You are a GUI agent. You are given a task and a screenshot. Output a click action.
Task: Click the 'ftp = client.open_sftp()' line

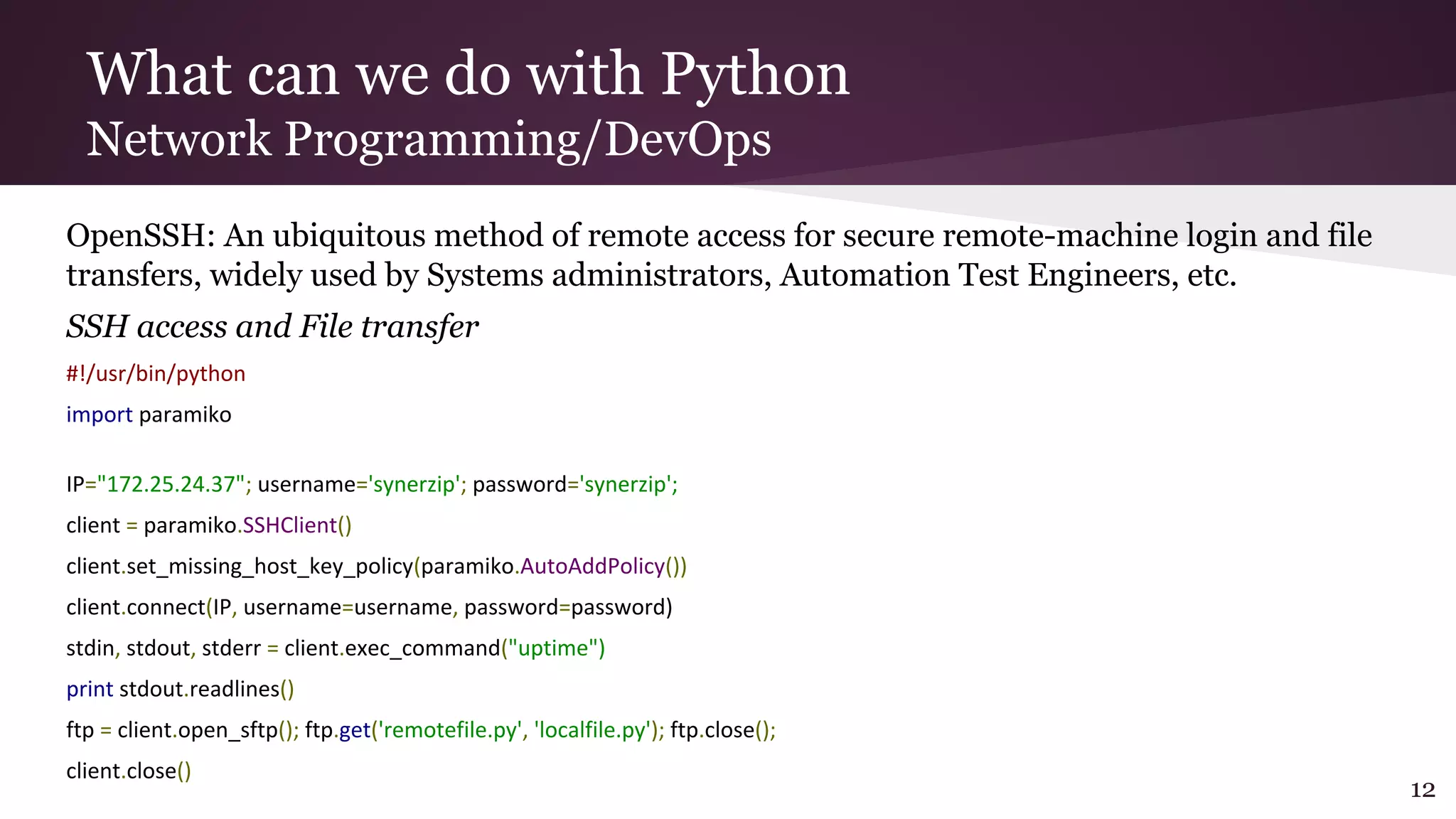pyautogui.click(x=421, y=731)
